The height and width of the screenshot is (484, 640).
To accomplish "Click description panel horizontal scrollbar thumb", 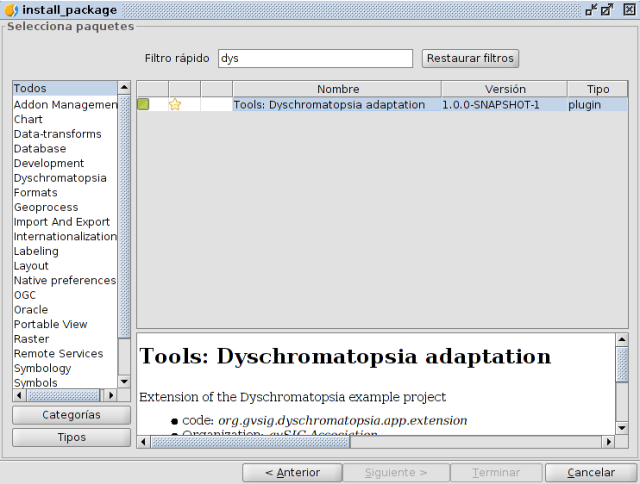I will tap(250, 442).
